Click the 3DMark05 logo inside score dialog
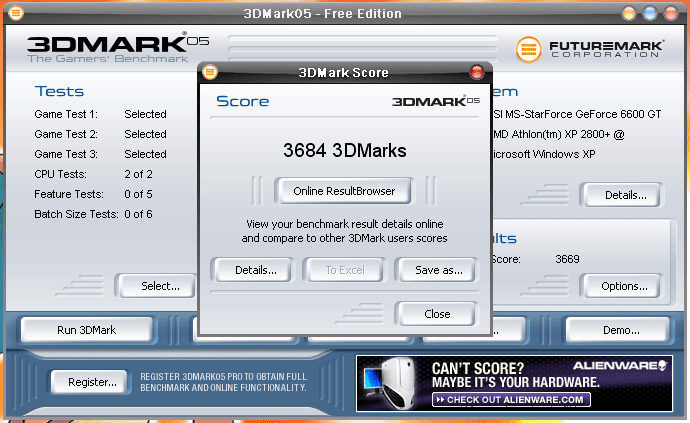 coord(436,101)
